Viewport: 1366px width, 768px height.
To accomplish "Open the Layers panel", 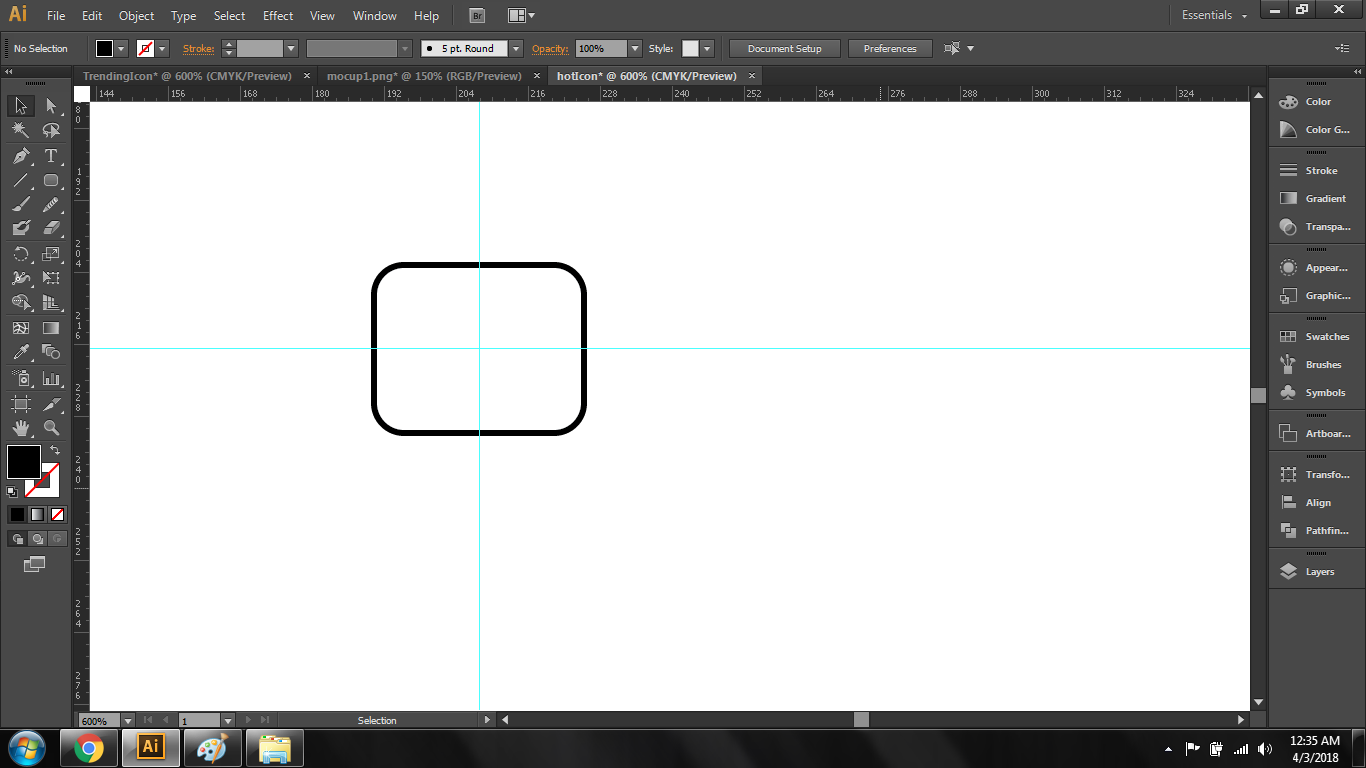I will coord(1318,572).
